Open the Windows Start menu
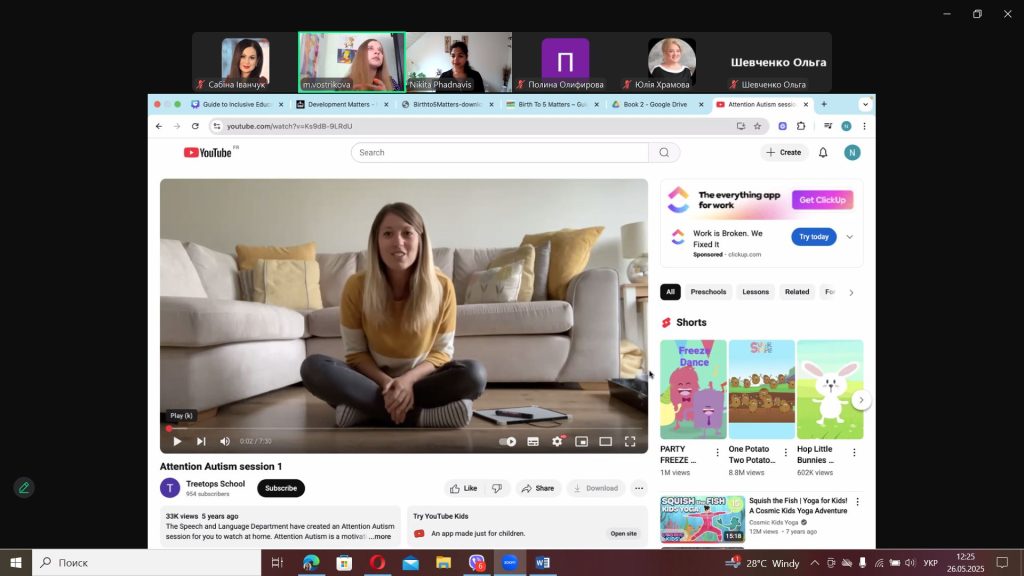The width and height of the screenshot is (1024, 576). pos(16,562)
